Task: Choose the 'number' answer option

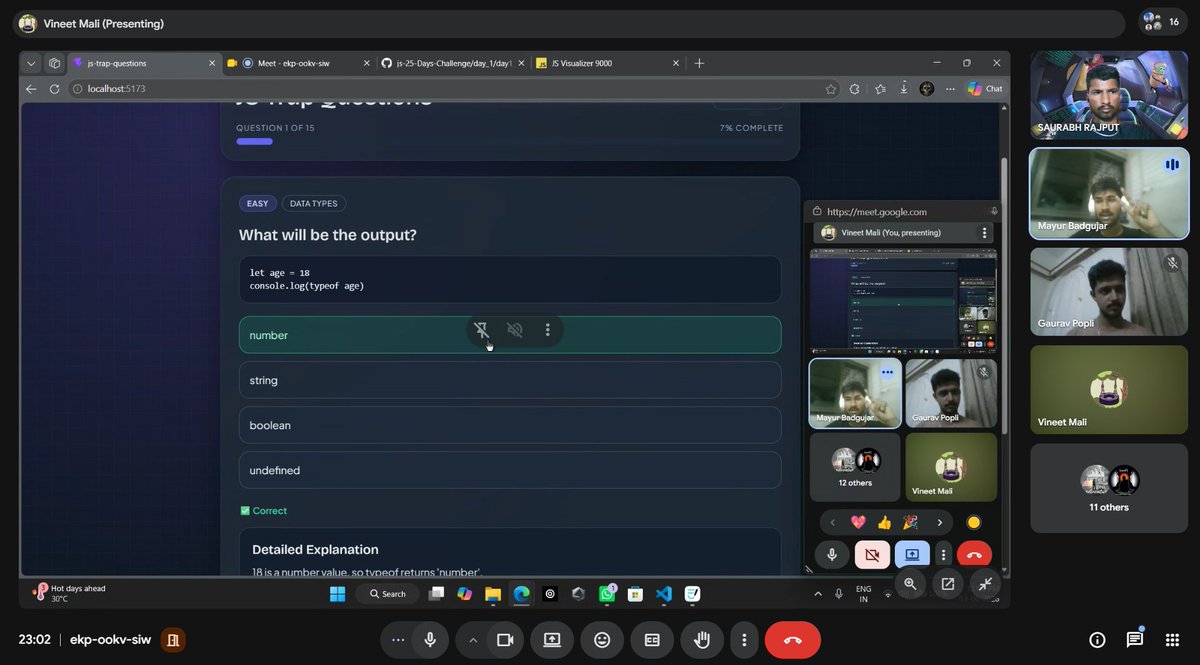Action: tap(510, 335)
